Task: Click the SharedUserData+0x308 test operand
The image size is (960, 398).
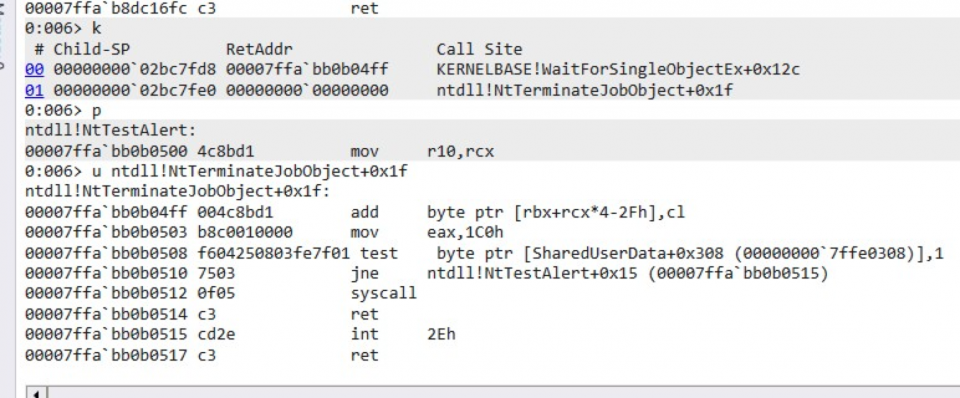Action: click(689, 253)
